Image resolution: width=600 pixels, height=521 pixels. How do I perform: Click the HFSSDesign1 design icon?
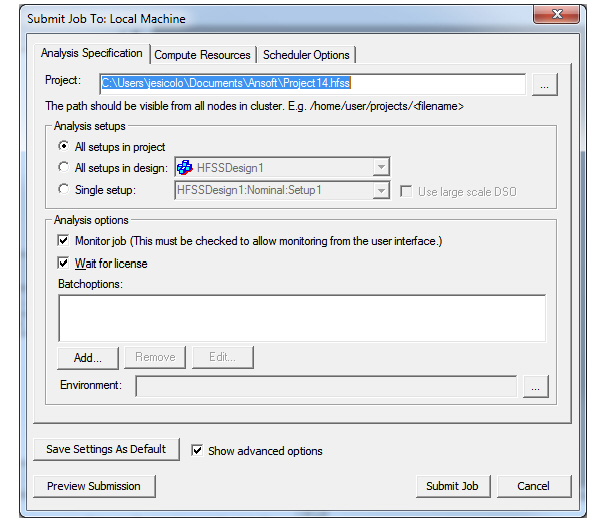click(185, 168)
